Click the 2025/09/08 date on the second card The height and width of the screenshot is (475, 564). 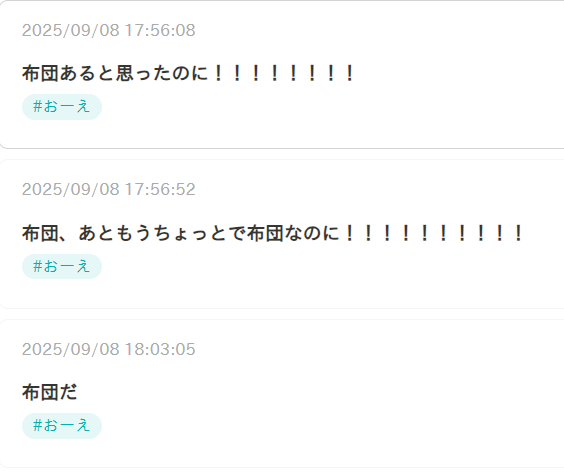[70, 189]
